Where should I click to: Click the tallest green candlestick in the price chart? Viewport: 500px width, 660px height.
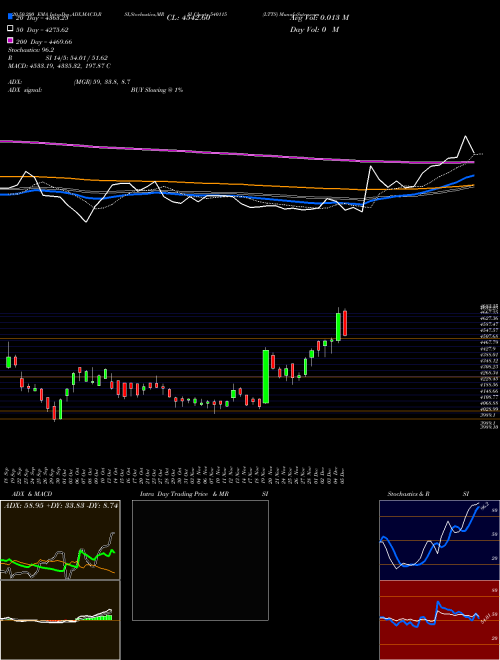click(266, 376)
